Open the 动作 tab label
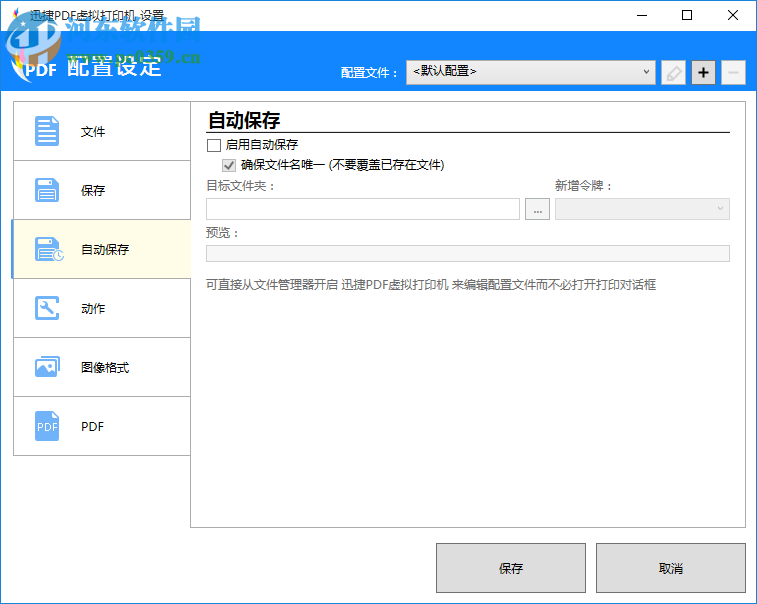The image size is (757, 604). click(x=93, y=308)
